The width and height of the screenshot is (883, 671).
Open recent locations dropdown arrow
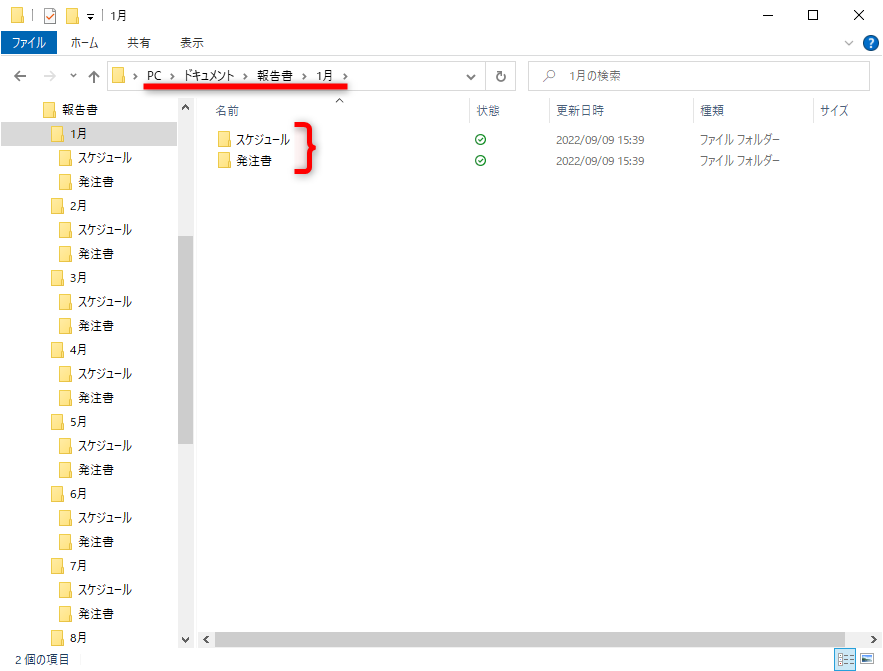(73, 76)
